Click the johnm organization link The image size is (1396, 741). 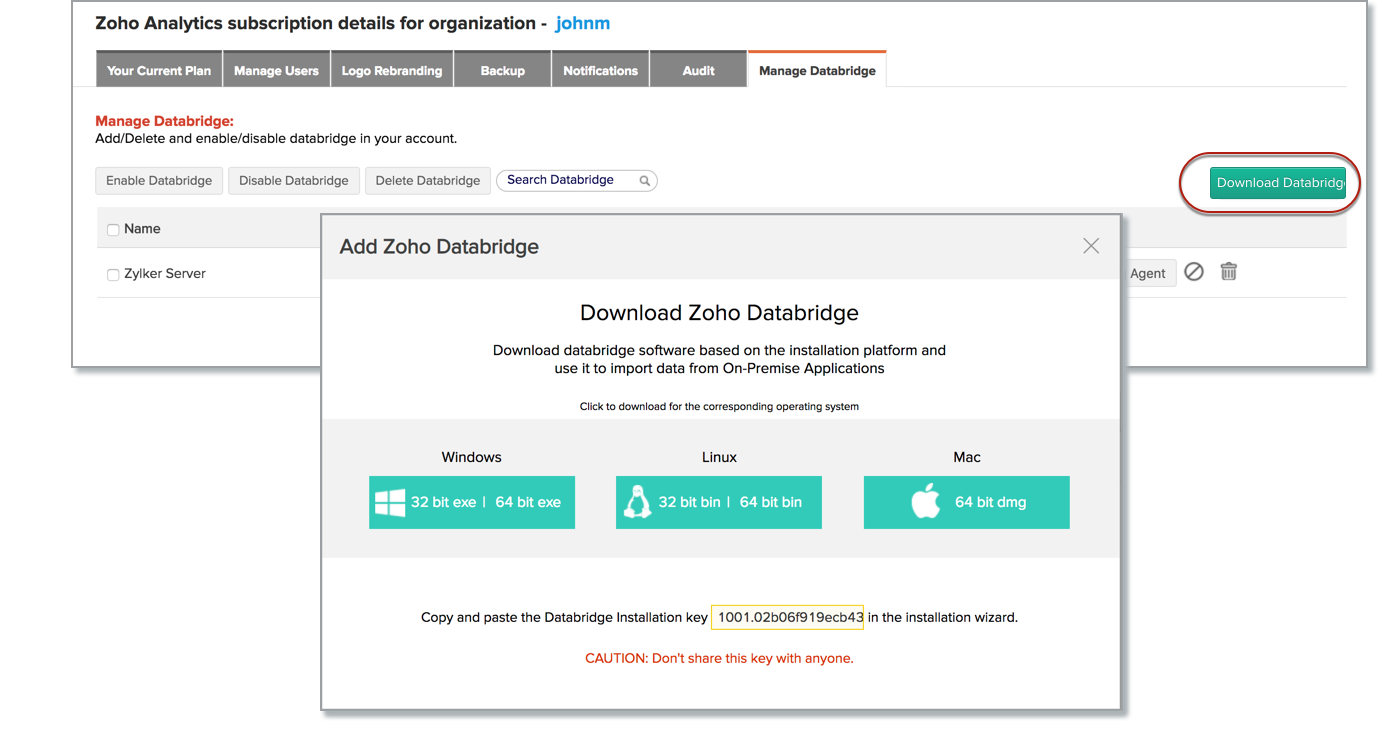(x=583, y=23)
